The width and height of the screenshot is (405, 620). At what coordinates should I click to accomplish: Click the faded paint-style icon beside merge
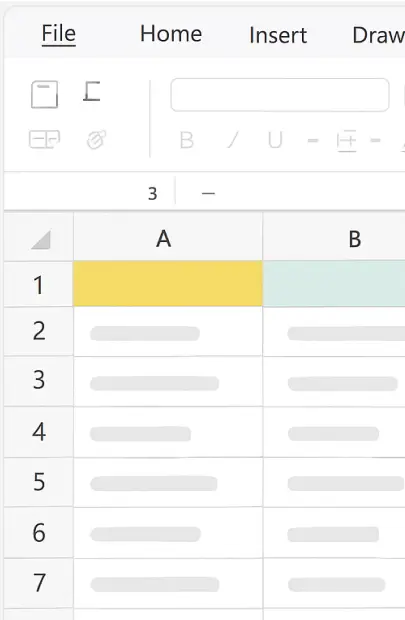coord(97,140)
